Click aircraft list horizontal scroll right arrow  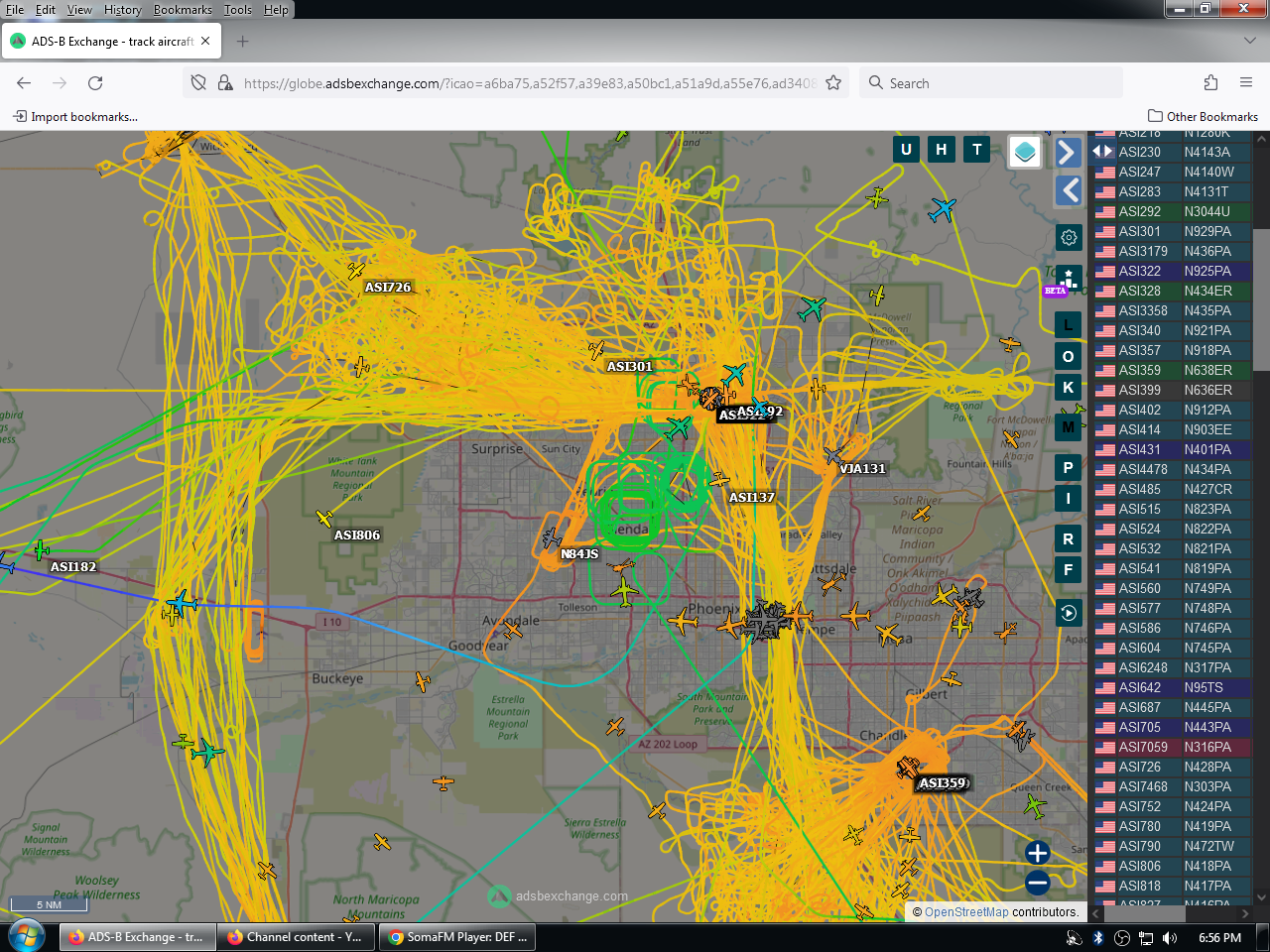pyautogui.click(x=1246, y=913)
